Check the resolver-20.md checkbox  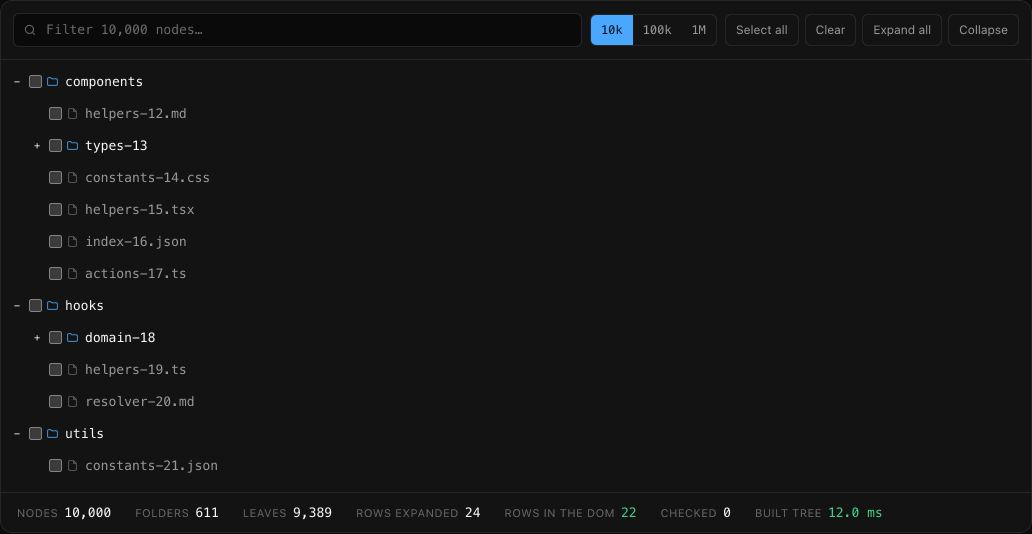pos(55,401)
